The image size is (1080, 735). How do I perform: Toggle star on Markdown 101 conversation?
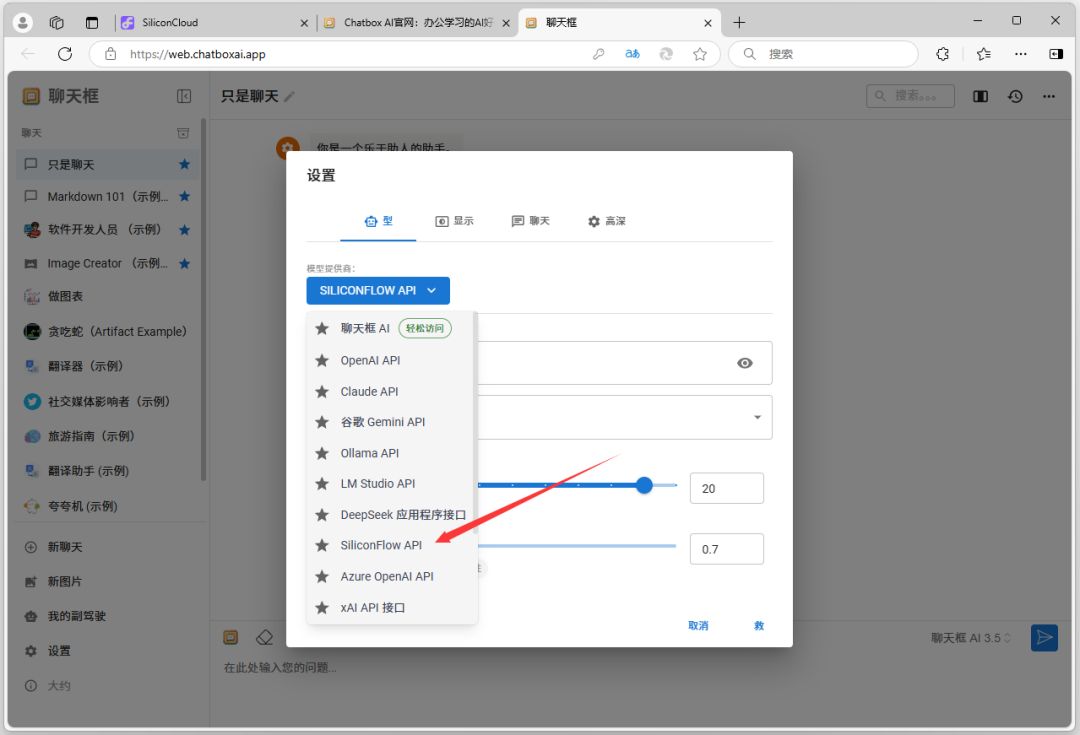pyautogui.click(x=185, y=196)
